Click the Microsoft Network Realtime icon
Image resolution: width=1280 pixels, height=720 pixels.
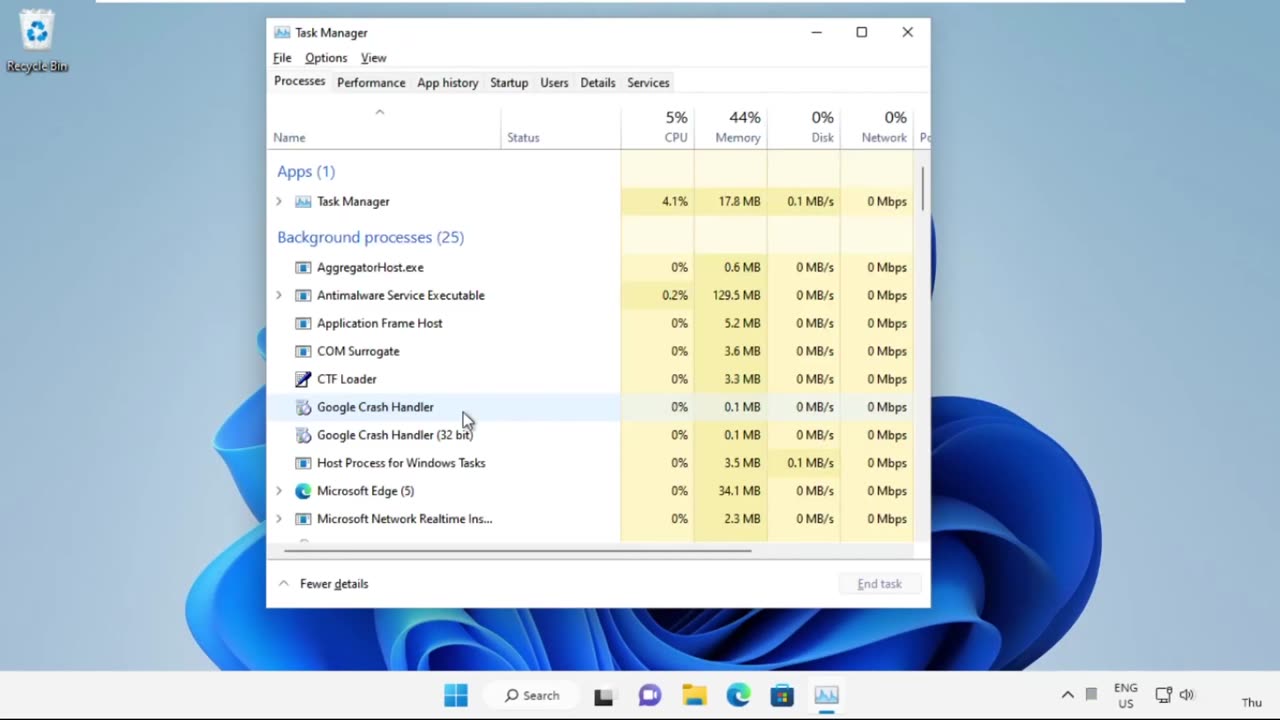coord(303,519)
